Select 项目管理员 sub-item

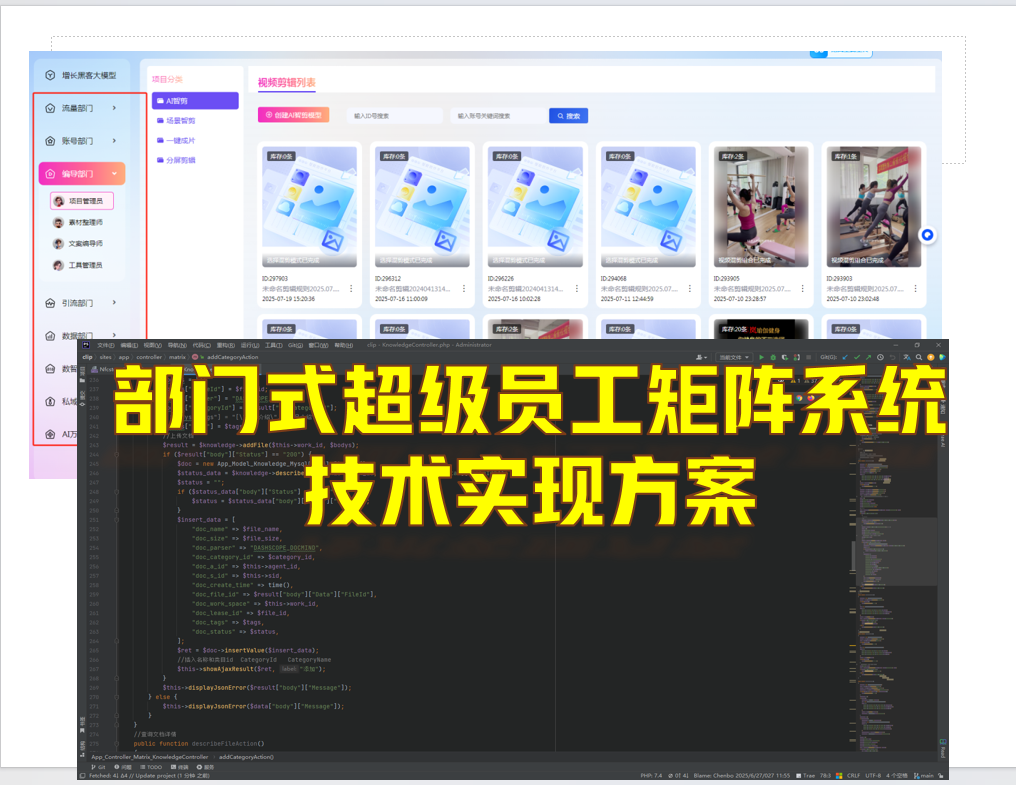click(x=82, y=201)
